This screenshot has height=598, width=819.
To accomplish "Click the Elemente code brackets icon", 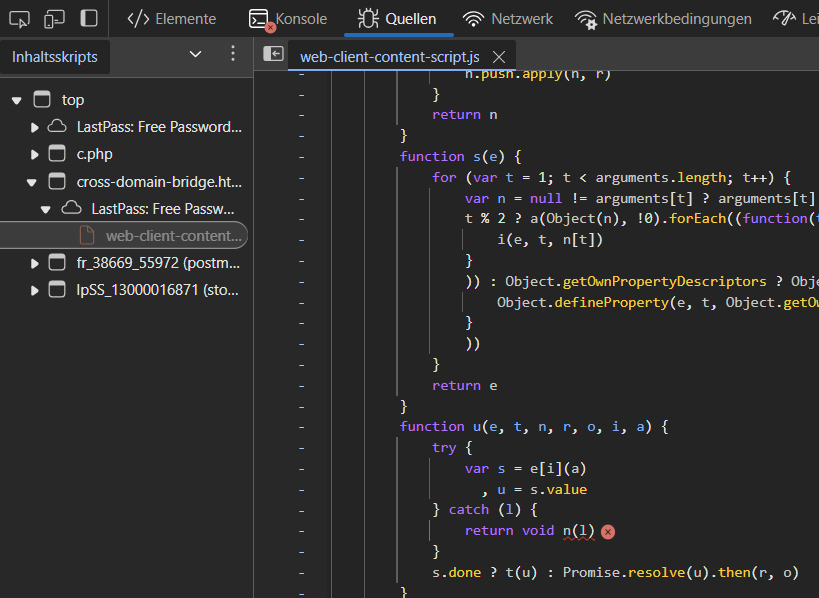I will [x=138, y=19].
